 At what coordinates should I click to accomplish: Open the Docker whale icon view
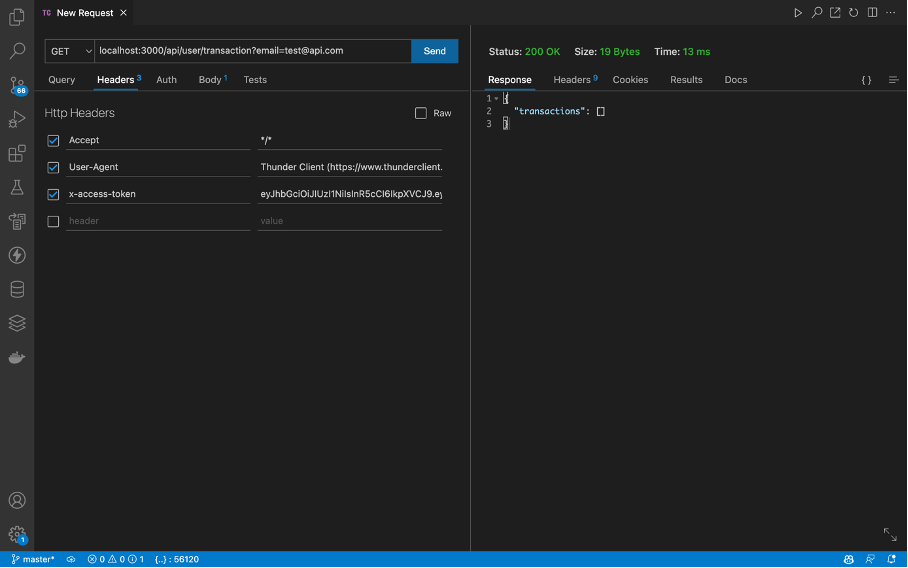[17, 357]
